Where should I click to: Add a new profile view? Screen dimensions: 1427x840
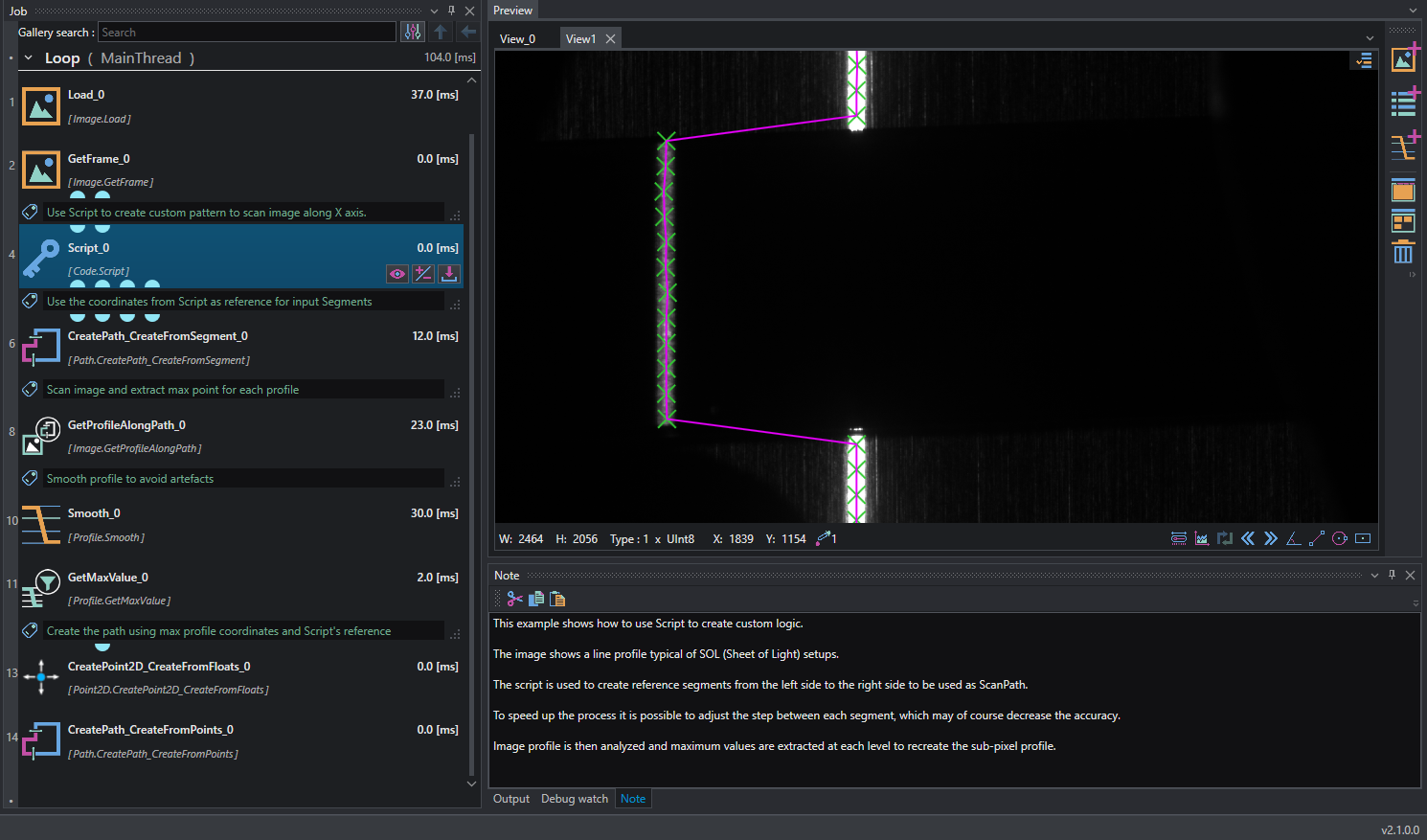(1404, 146)
